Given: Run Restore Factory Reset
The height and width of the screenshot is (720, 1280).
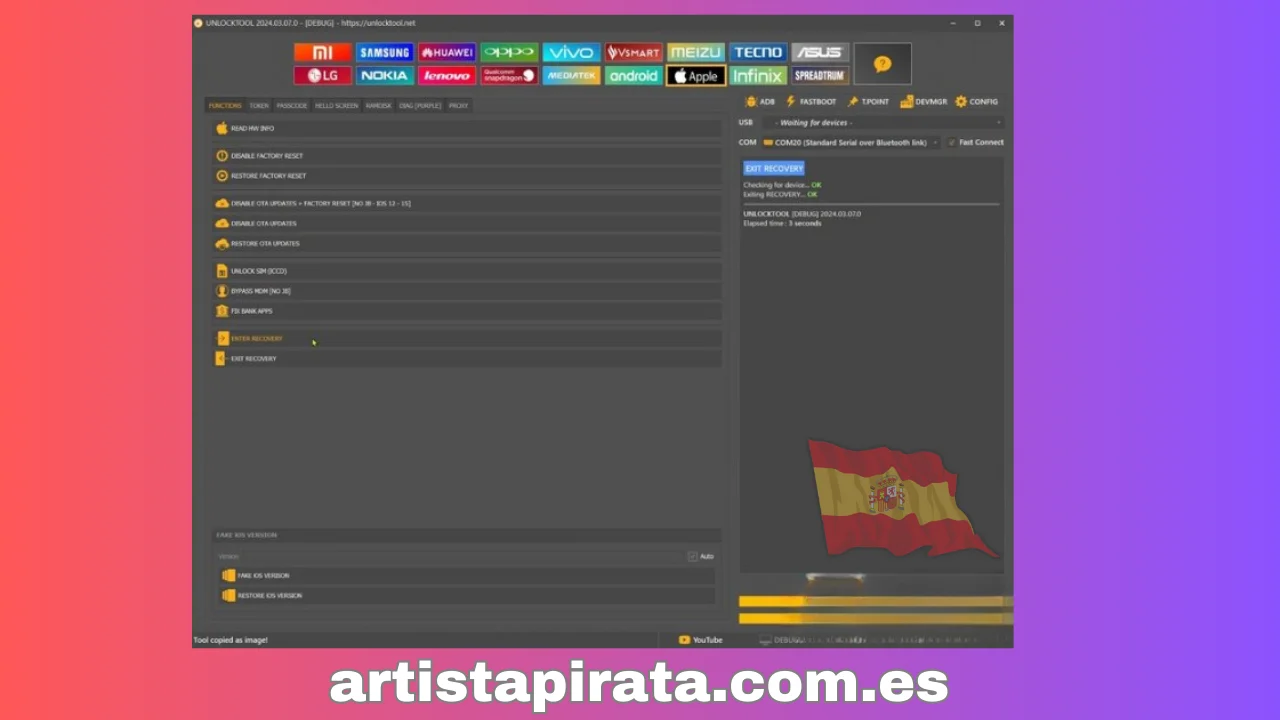Looking at the screenshot, I should 467,176.
